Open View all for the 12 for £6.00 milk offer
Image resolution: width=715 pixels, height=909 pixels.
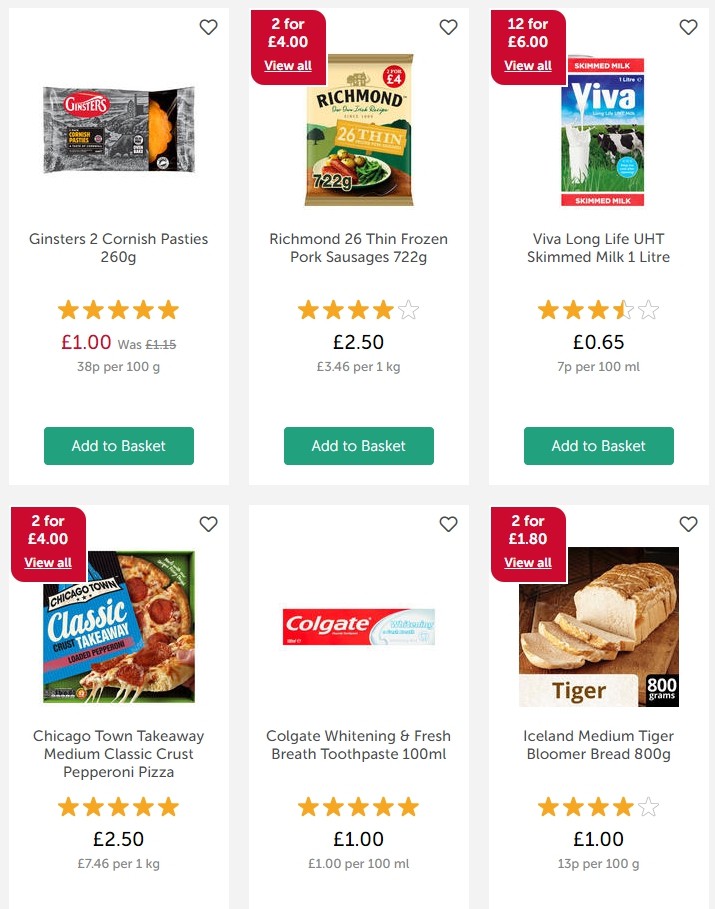click(528, 65)
